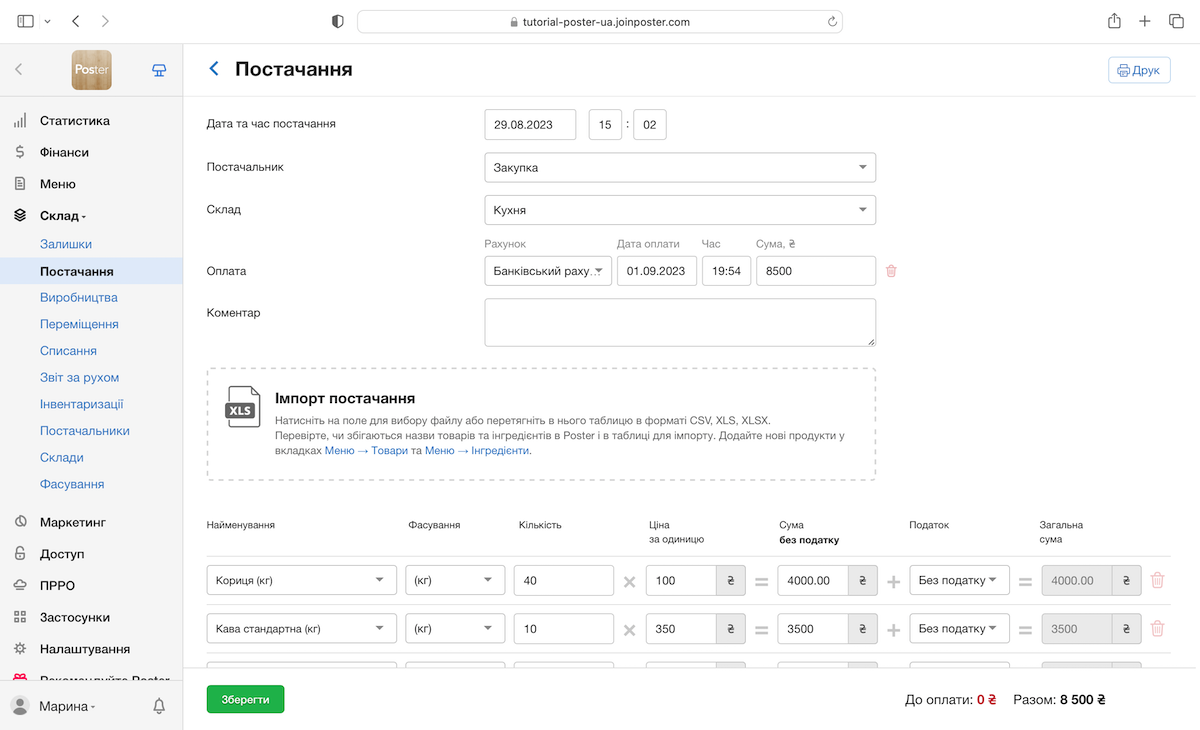Click the Меню document icon
1200x730 pixels.
20,184
